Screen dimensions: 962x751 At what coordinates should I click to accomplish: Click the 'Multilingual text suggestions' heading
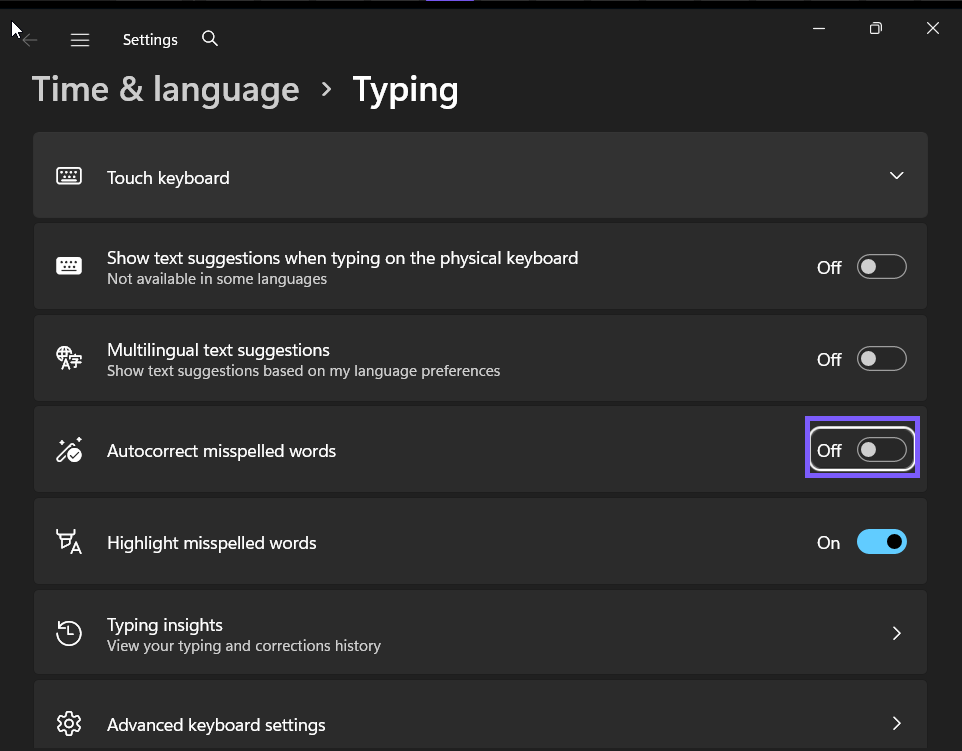click(x=218, y=350)
